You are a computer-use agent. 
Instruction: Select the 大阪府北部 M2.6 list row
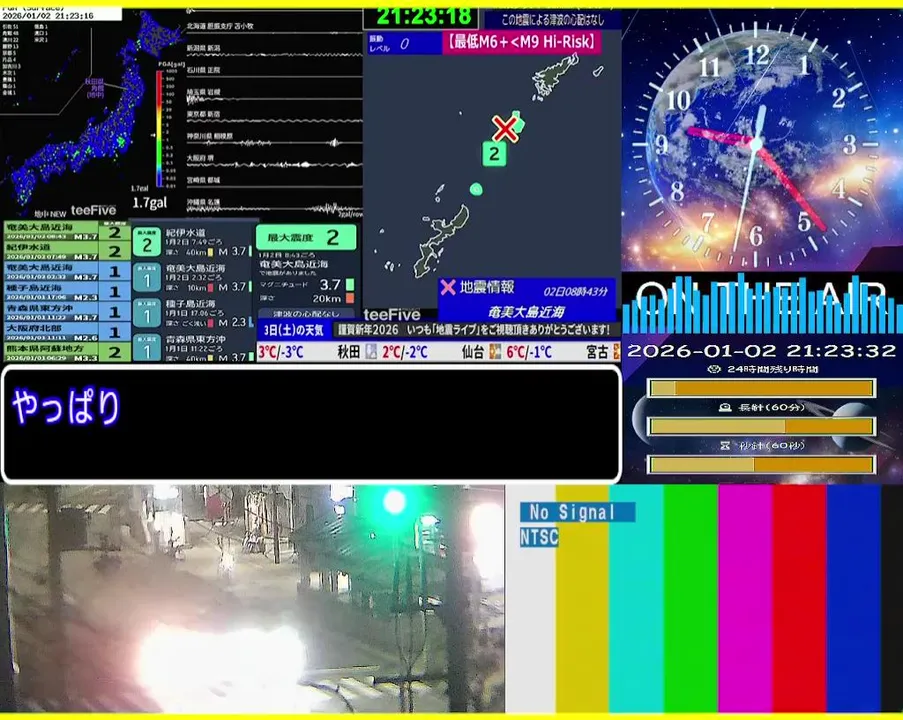tap(67, 332)
